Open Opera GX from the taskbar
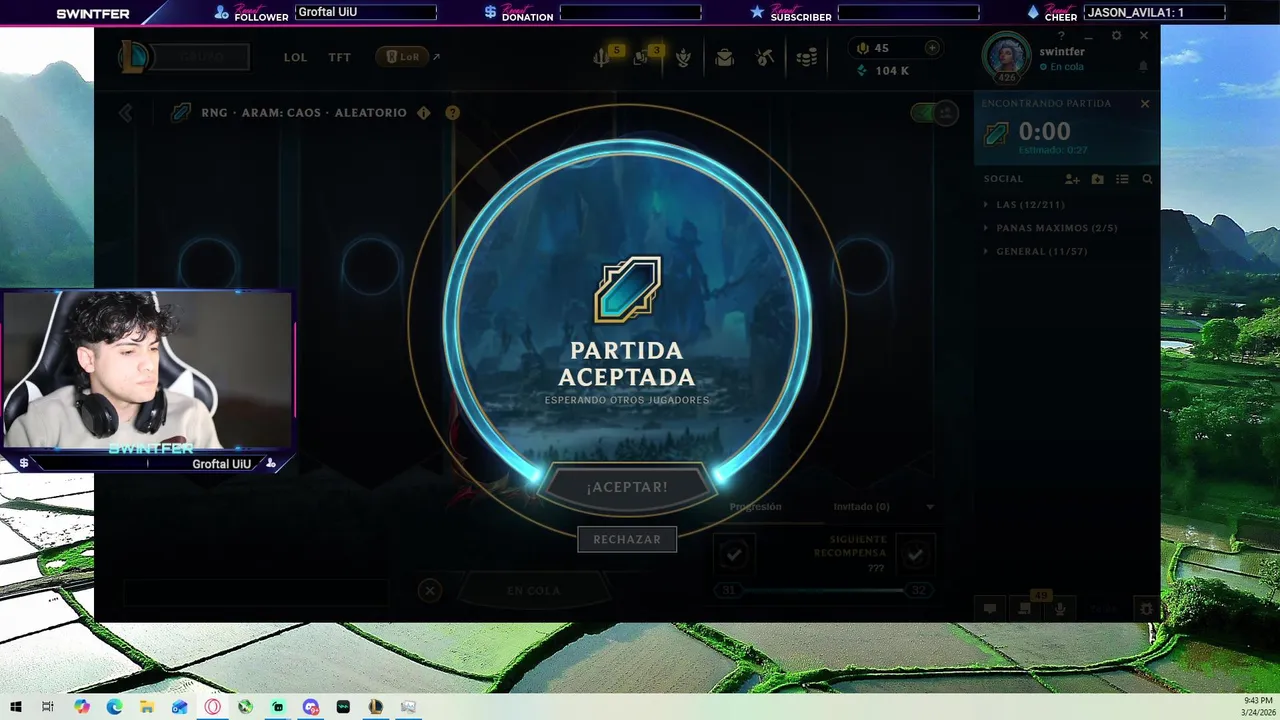This screenshot has height=720, width=1280. [213, 706]
